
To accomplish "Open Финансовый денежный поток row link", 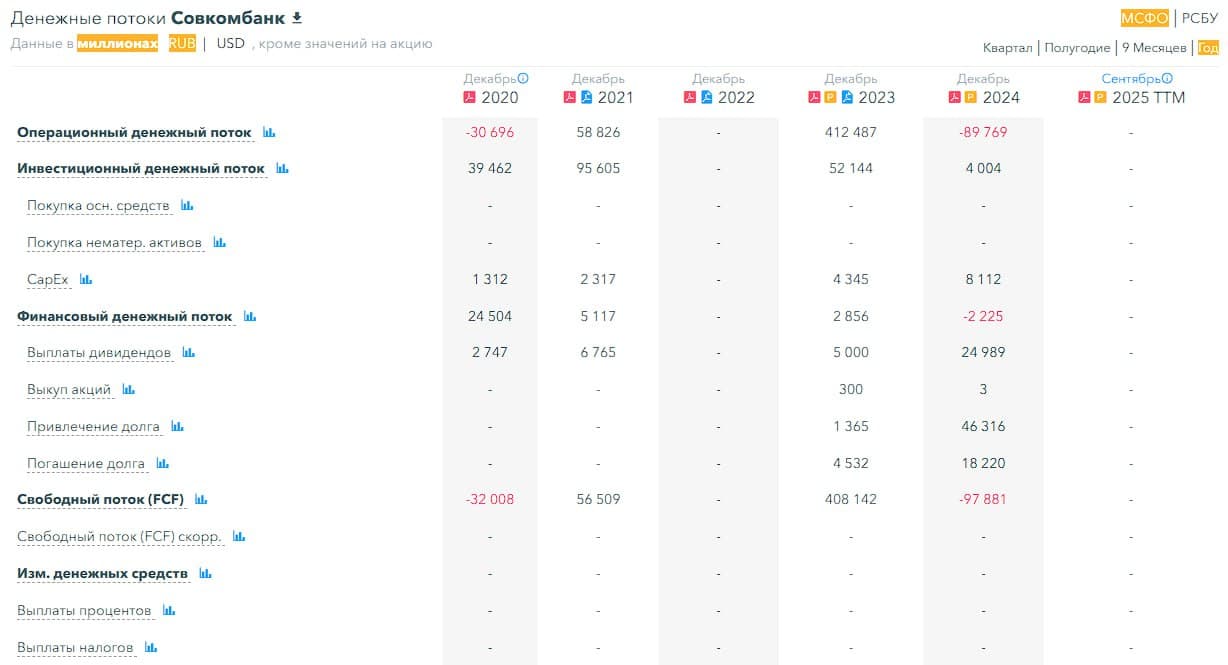I will coord(124,317).
